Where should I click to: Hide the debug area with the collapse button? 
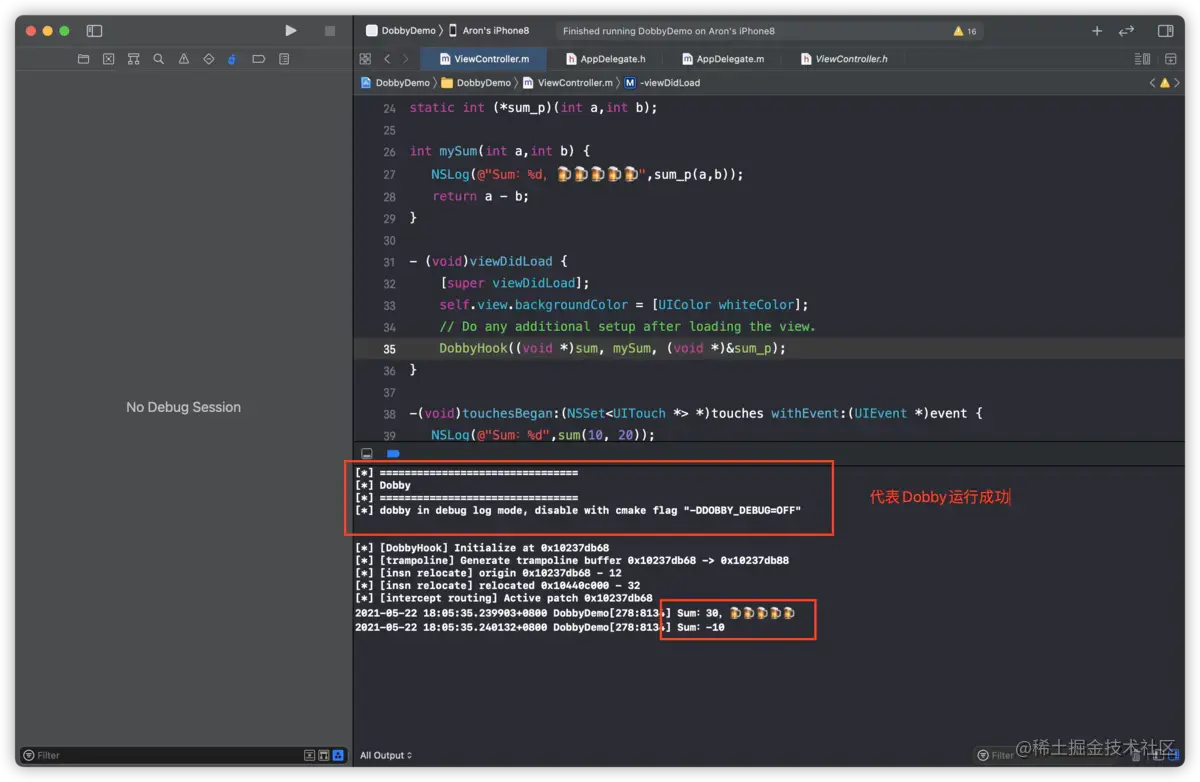(x=367, y=453)
